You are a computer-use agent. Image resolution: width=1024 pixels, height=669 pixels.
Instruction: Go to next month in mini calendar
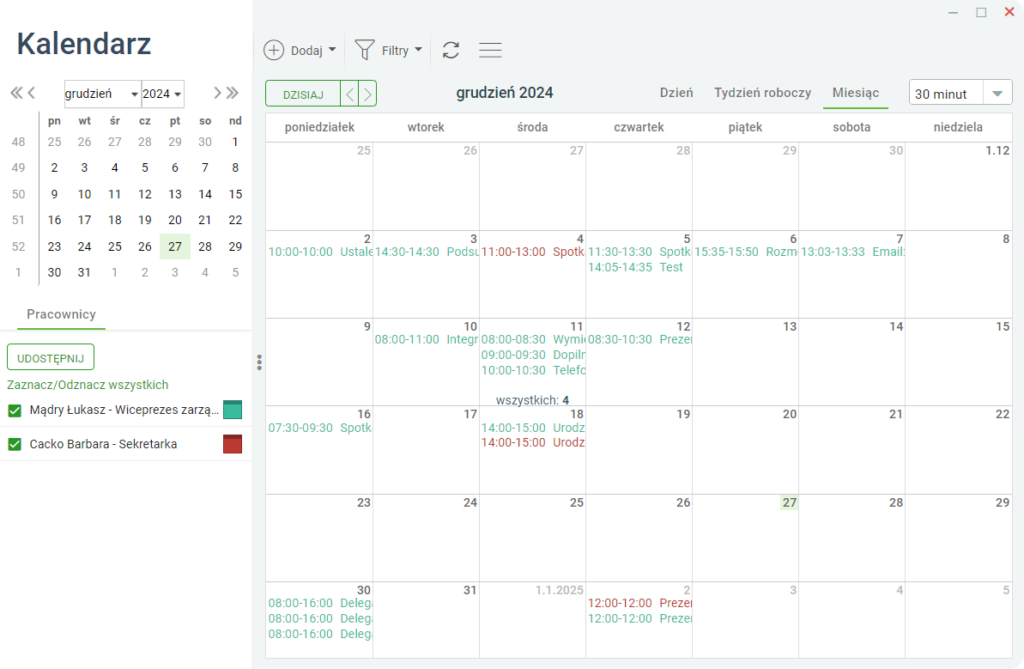[217, 93]
